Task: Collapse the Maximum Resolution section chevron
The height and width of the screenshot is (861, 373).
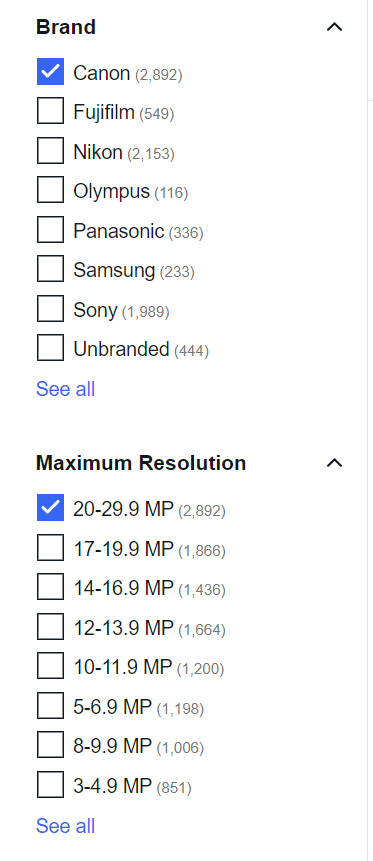Action: [x=335, y=463]
